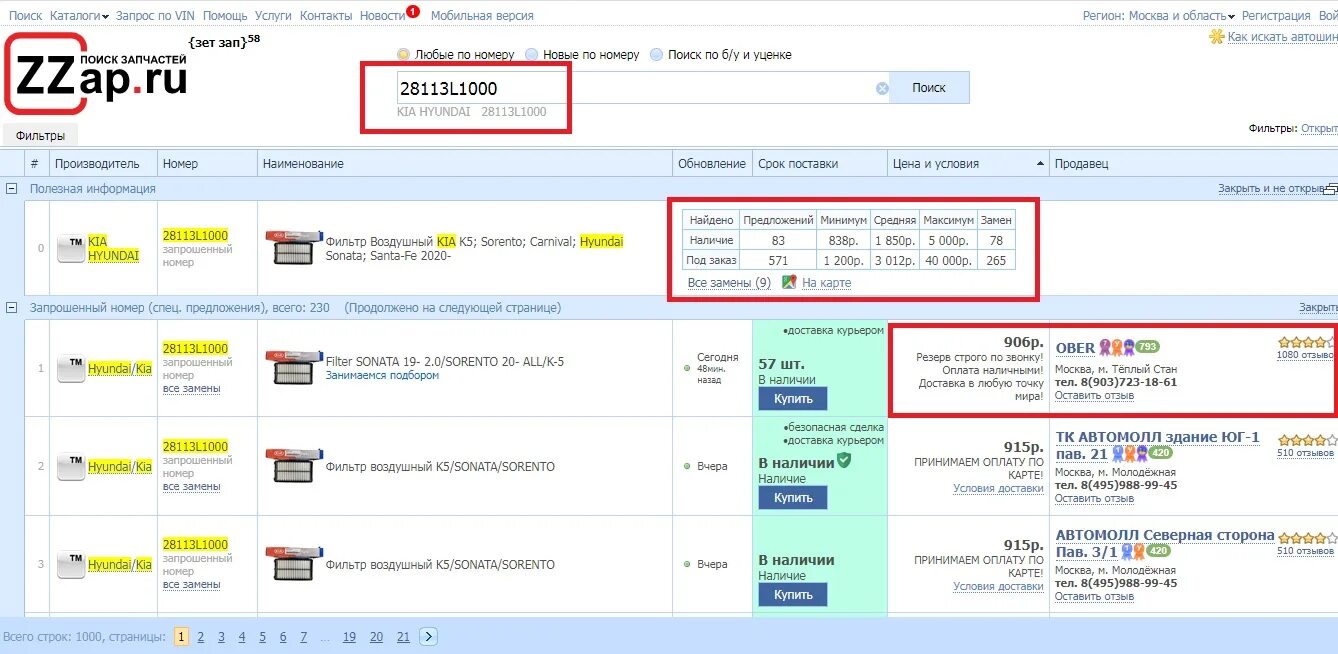Click the 'Поиск' search button
This screenshot has width=1338, height=654.
coord(929,88)
